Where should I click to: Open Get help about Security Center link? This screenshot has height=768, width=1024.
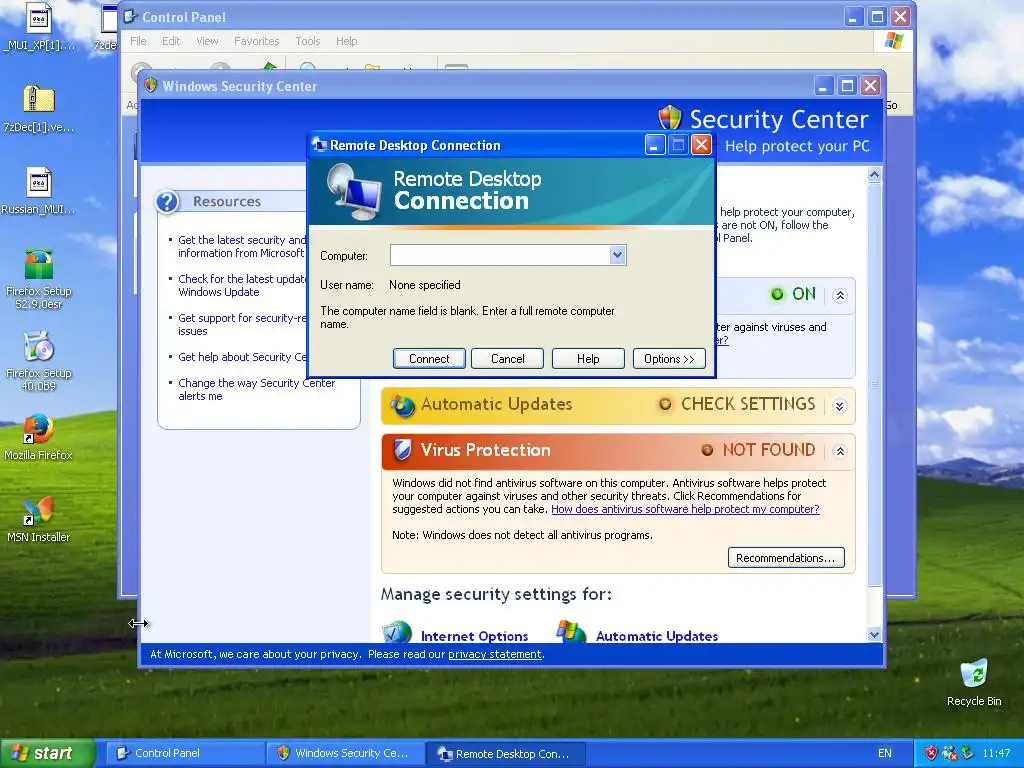point(242,357)
